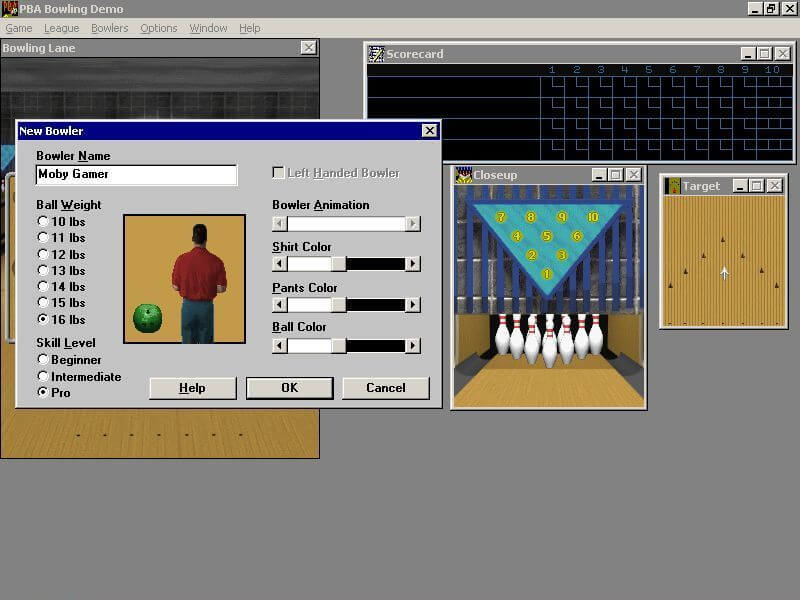This screenshot has height=600, width=800.
Task: Click Pants Color right arrow
Action: [413, 305]
